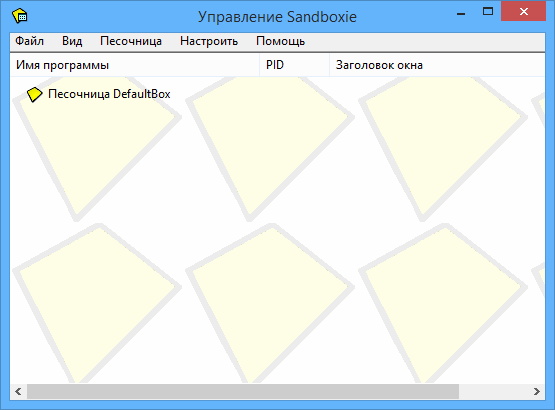
Task: Open the Вид menu
Action: pyautogui.click(x=72, y=41)
